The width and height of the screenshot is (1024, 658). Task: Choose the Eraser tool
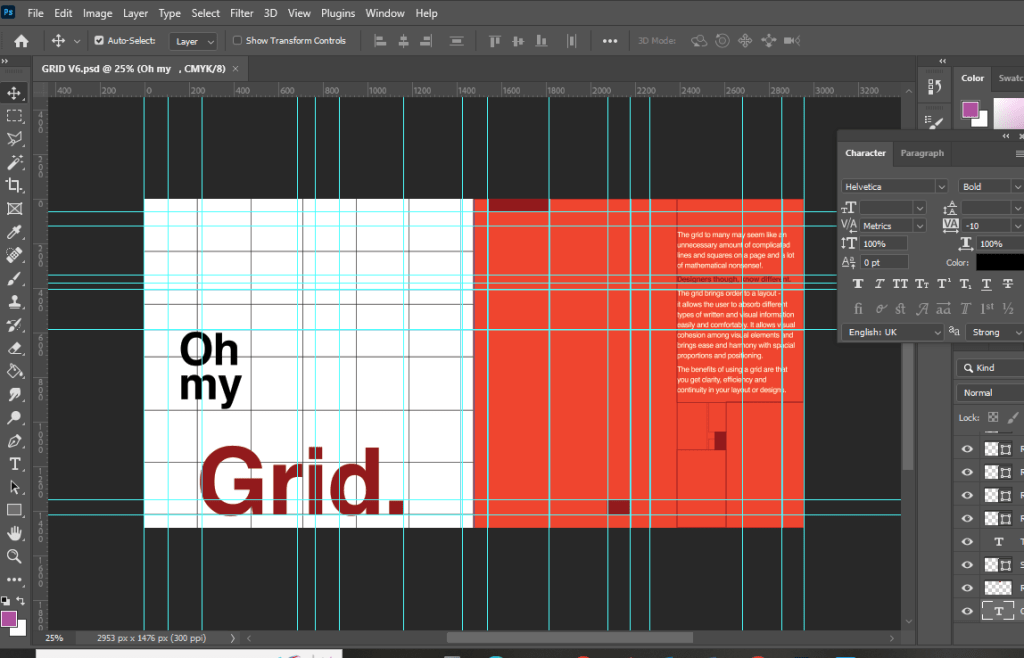click(x=14, y=348)
